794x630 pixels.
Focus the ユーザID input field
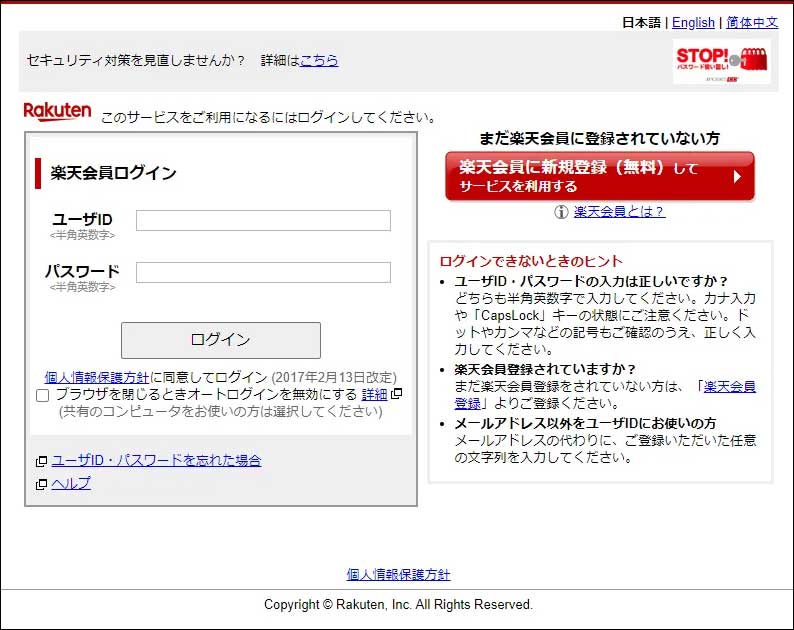263,220
